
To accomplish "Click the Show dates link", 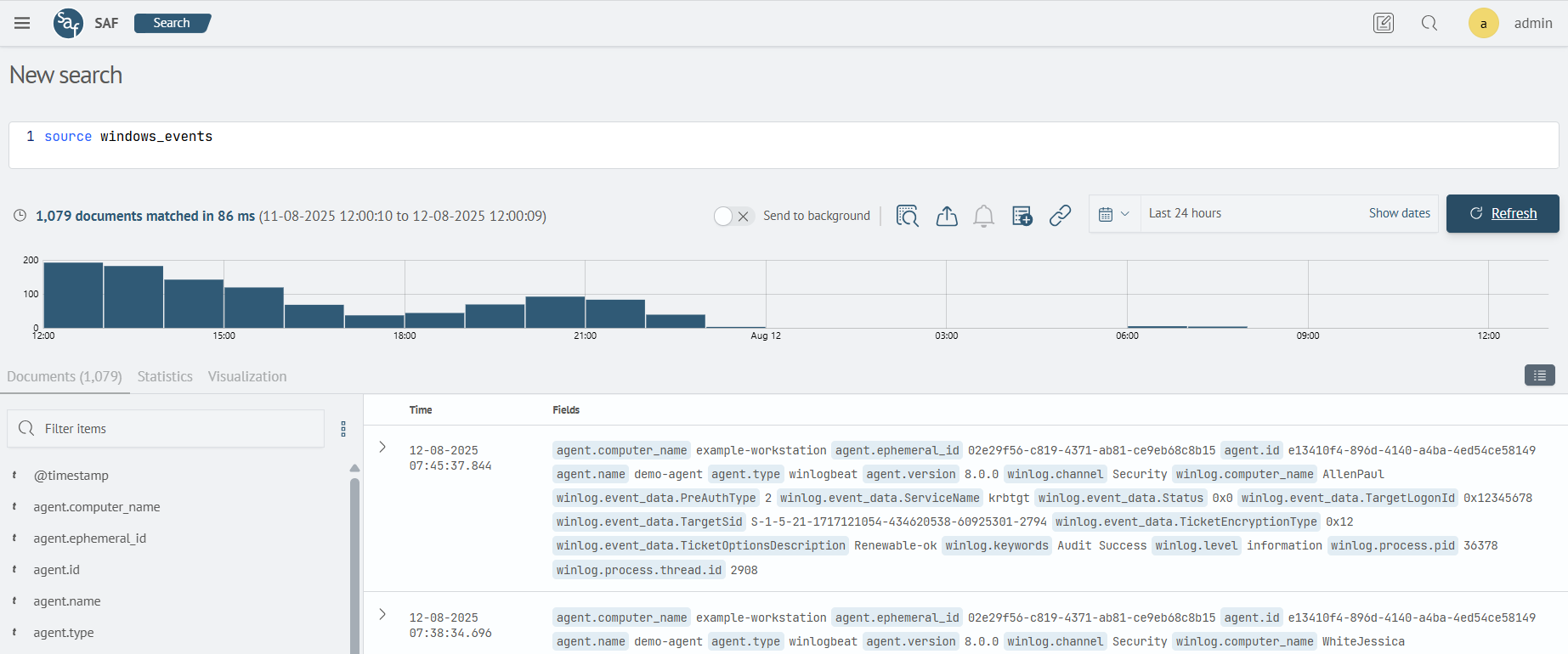I will tap(1399, 213).
